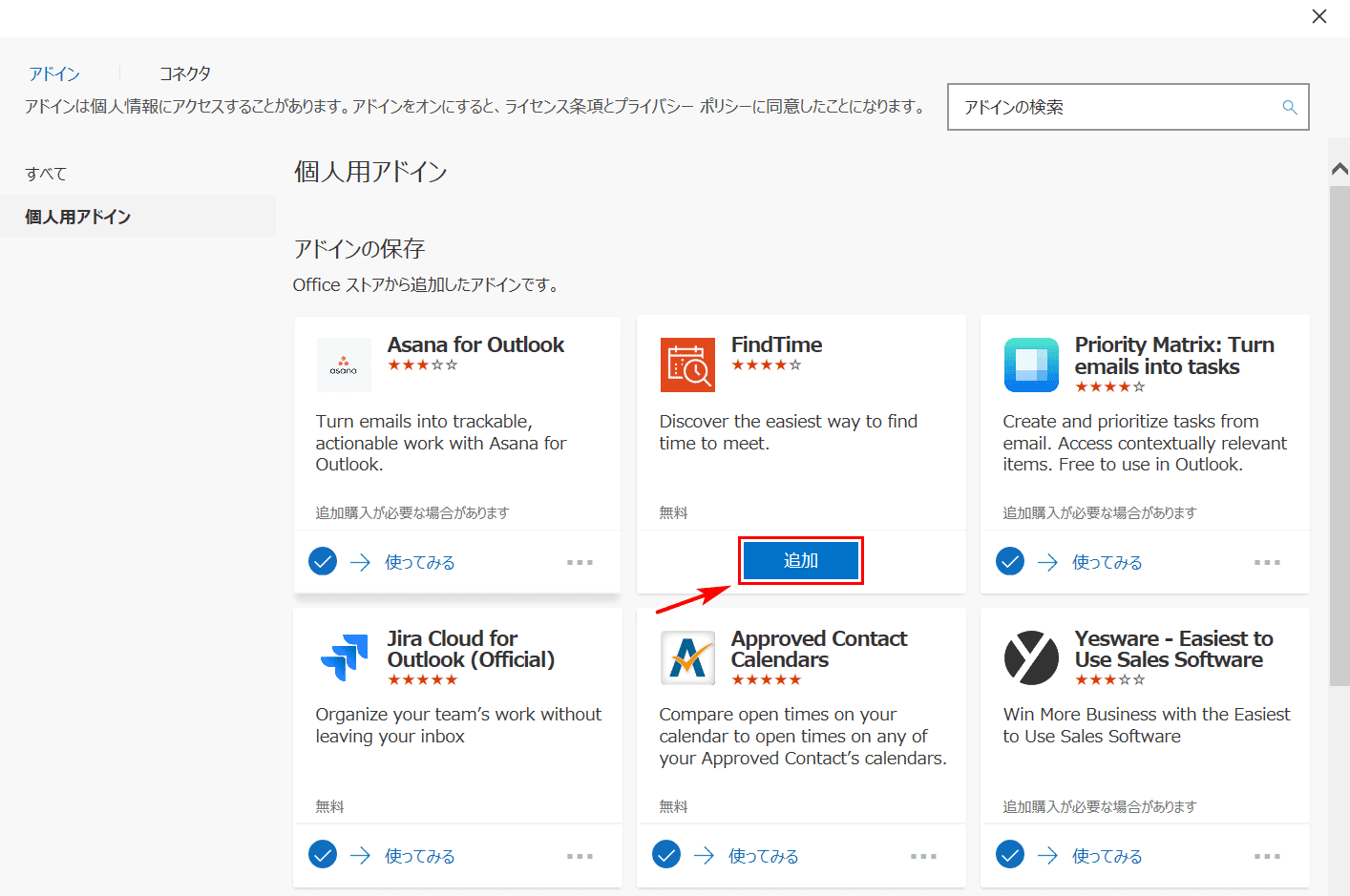Click the Yesware logo icon

1031,657
